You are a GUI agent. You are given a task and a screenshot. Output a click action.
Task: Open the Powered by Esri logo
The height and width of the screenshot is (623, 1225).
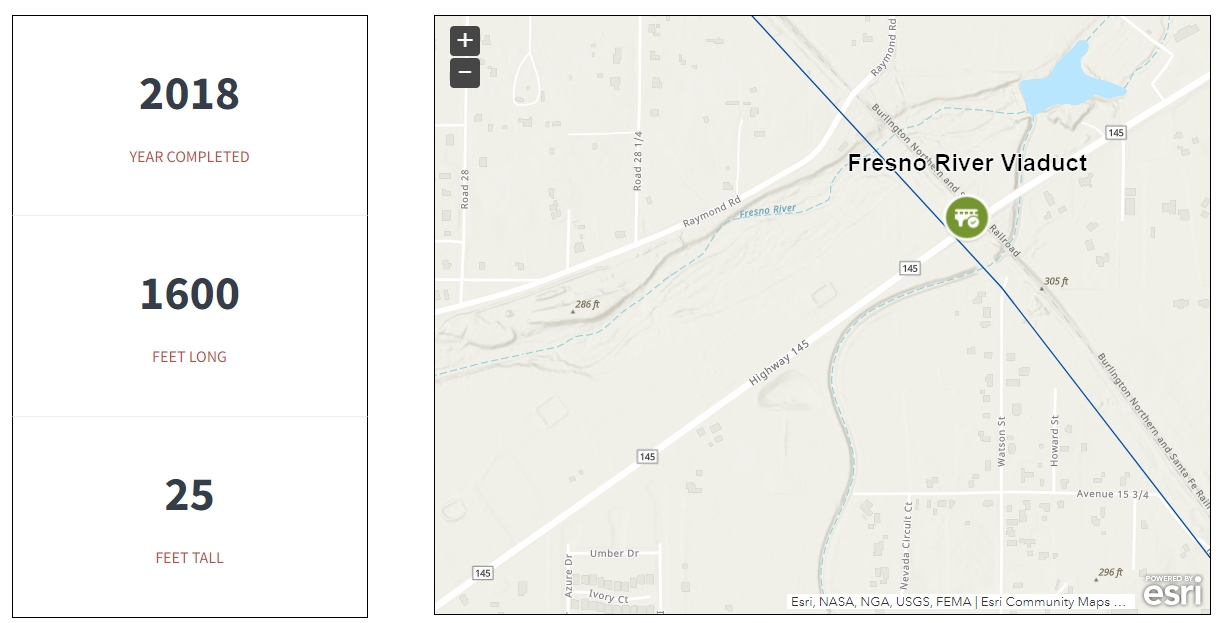(x=1172, y=591)
